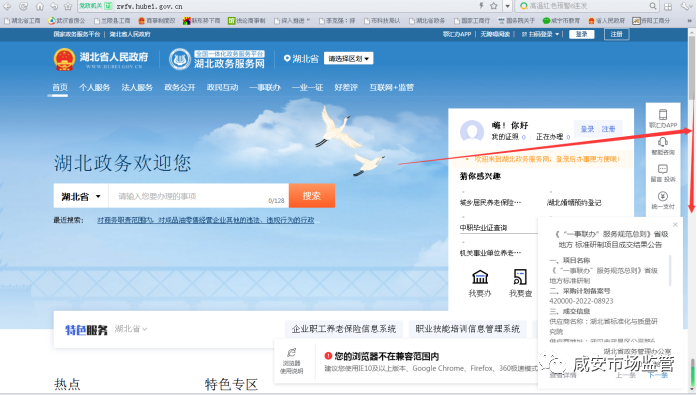Open 中职毕业证查询 suggestion
The image size is (697, 395).
(x=483, y=227)
